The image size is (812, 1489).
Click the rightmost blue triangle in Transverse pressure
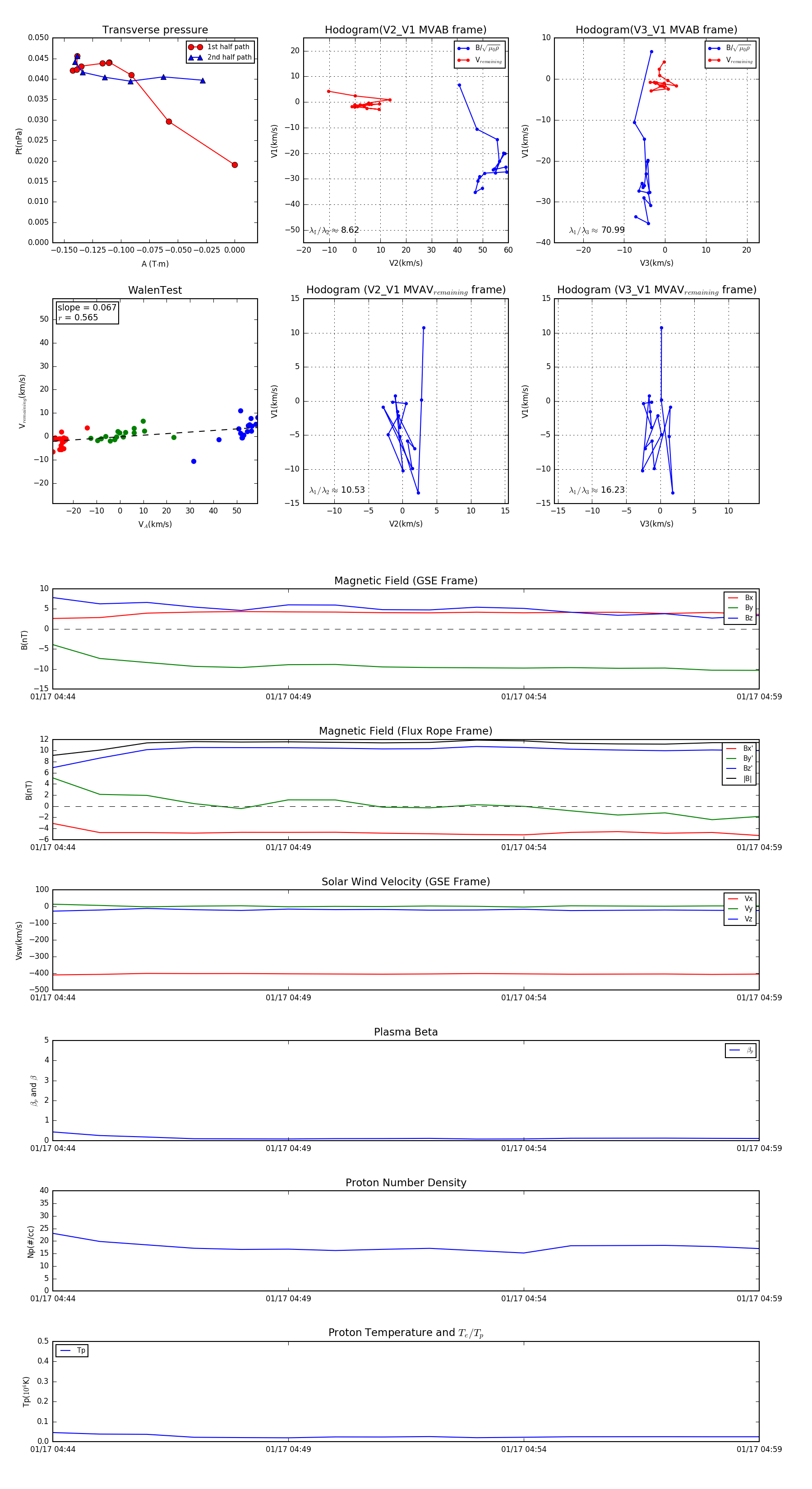point(203,80)
